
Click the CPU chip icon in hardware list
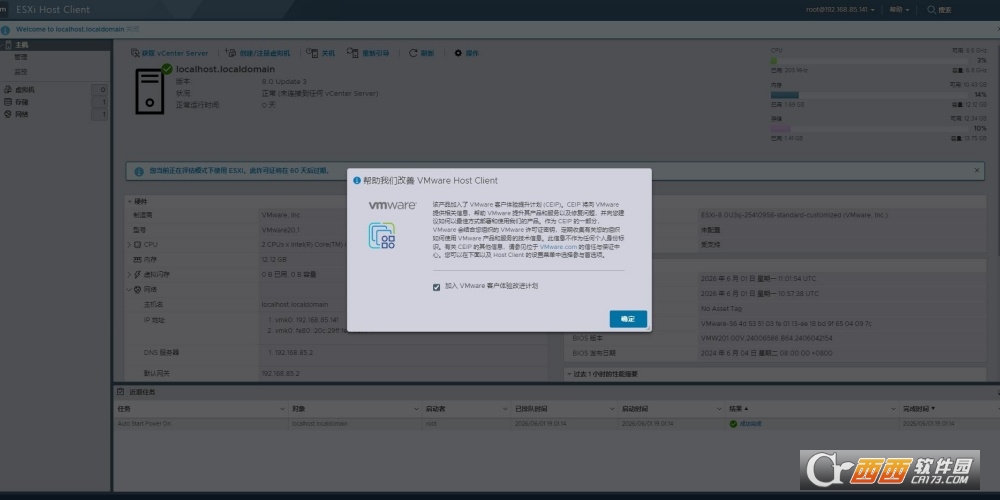click(x=137, y=245)
